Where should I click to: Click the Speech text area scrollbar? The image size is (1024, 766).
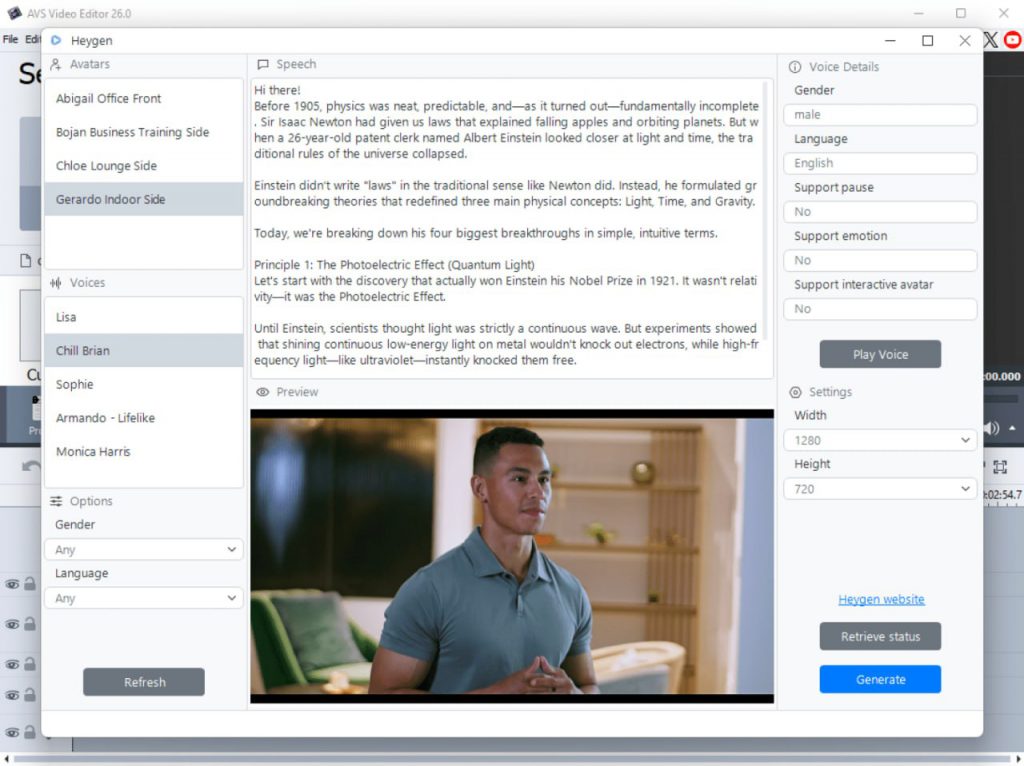point(766,210)
